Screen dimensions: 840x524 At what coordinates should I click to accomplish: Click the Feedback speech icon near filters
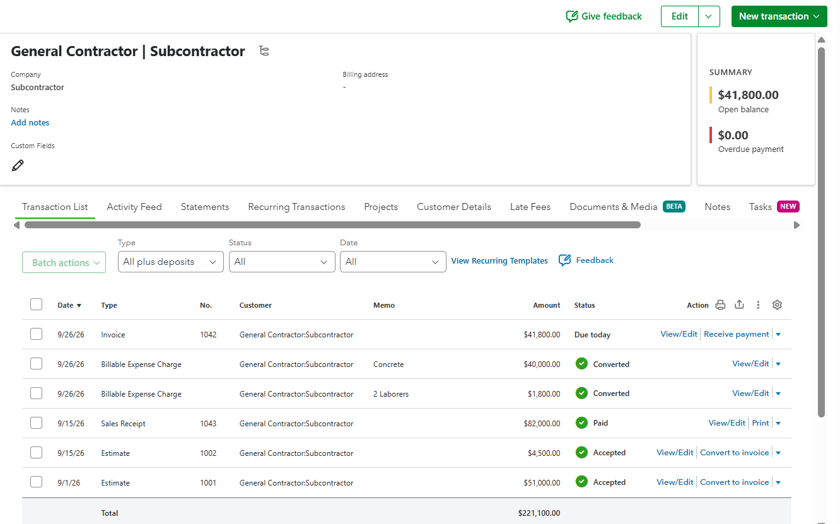(x=565, y=260)
